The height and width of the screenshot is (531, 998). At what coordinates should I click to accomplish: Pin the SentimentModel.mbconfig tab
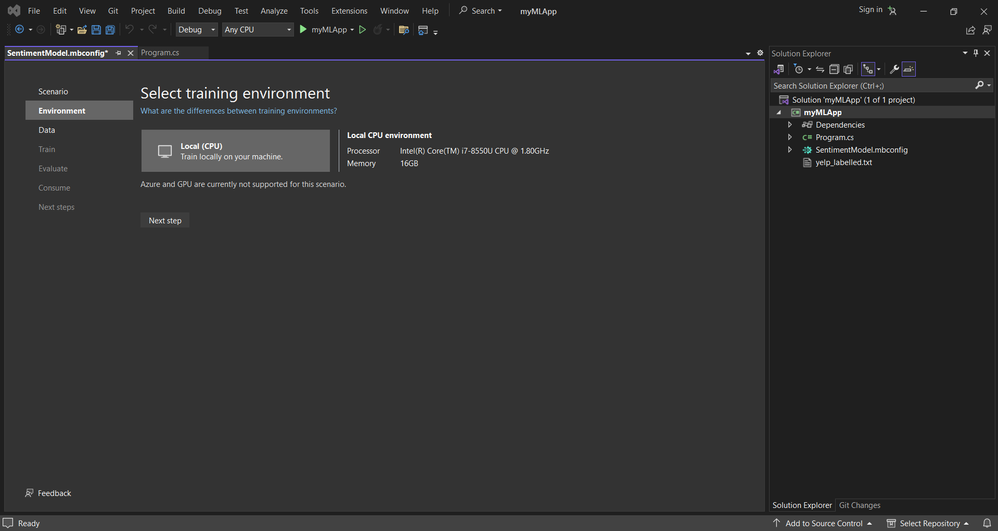coord(118,53)
